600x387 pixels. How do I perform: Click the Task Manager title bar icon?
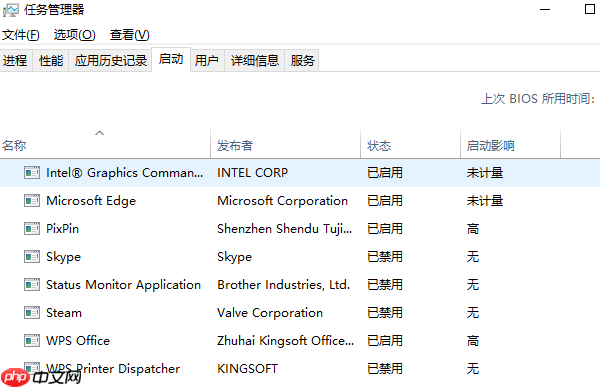(10, 10)
